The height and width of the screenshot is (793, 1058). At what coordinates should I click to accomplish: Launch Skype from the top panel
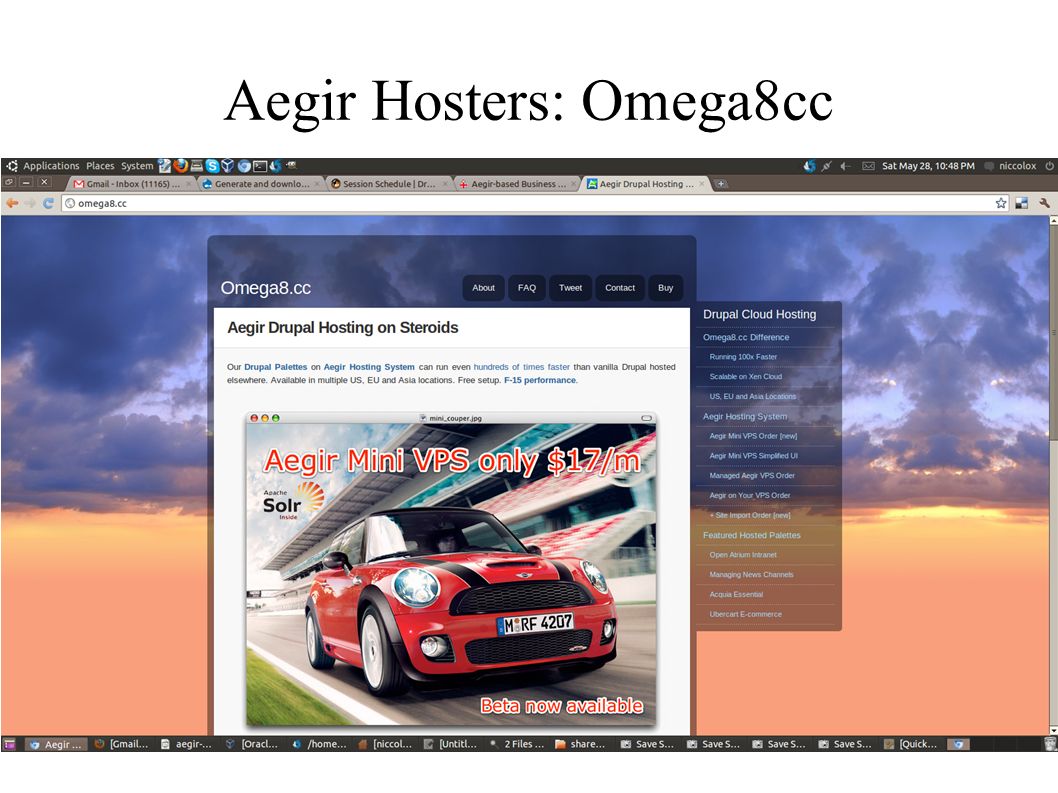[213, 165]
